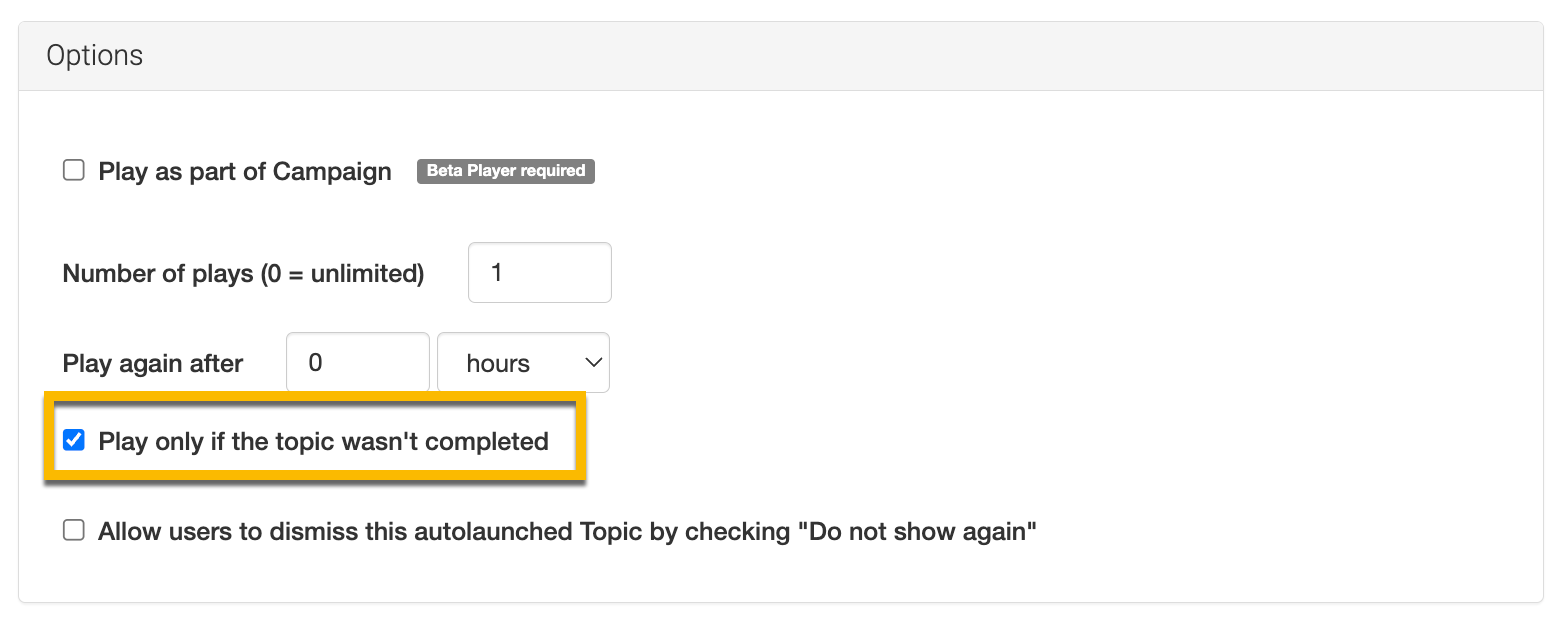
Task: Enable the Play as part of Campaign checkbox
Action: point(74,171)
